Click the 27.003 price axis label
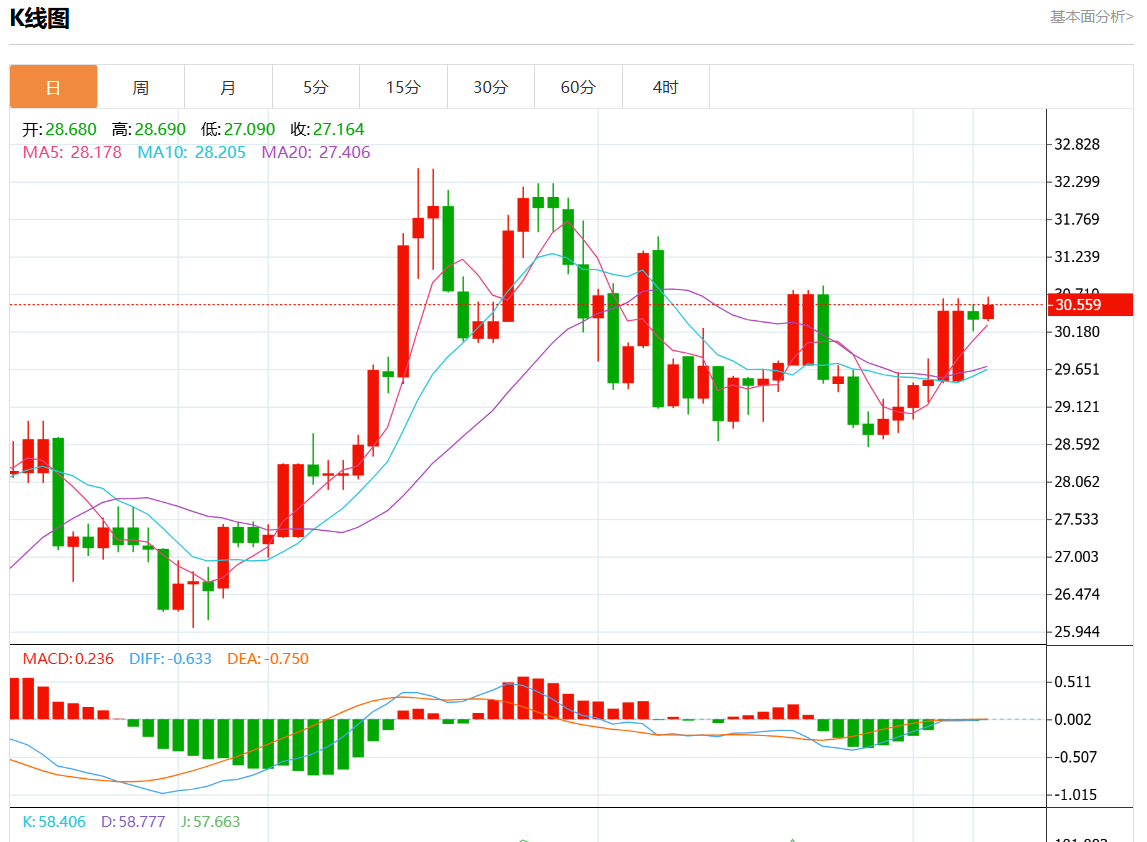Screen dimensions: 1147x842 pyautogui.click(x=1077, y=557)
